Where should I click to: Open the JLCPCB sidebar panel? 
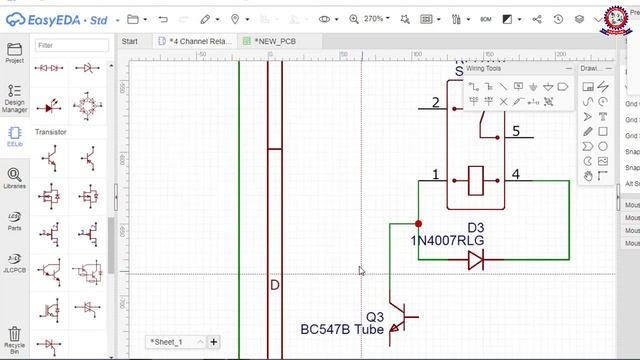(x=14, y=263)
